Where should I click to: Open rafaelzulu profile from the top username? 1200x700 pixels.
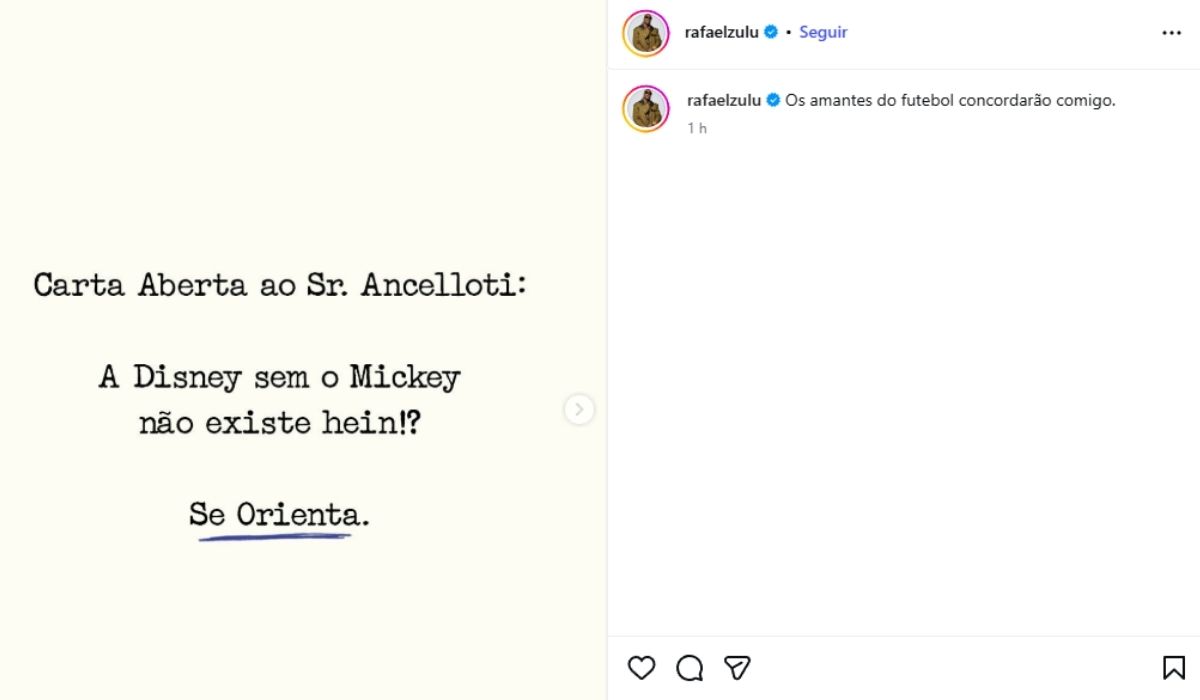point(723,31)
